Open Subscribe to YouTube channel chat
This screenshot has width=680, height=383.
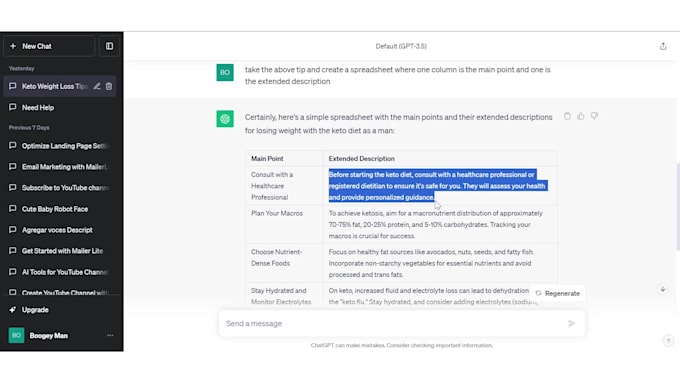[x=60, y=188]
